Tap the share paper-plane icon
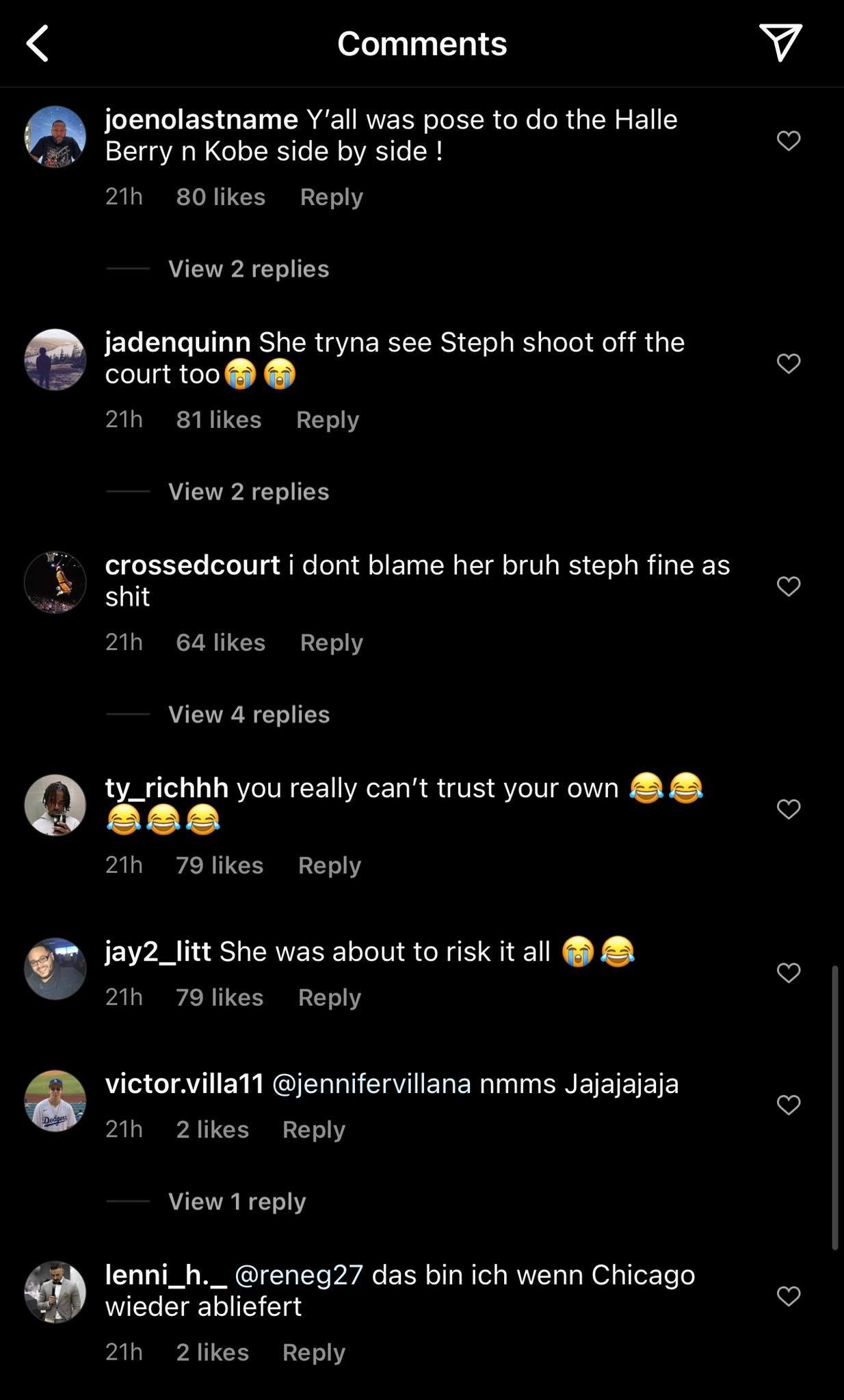The height and width of the screenshot is (1400, 844). 780,42
